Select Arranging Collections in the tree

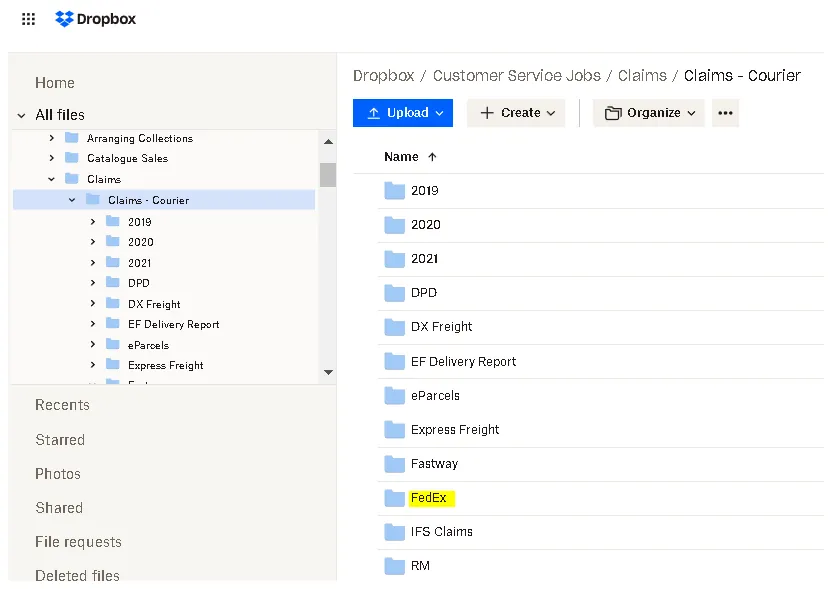140,138
